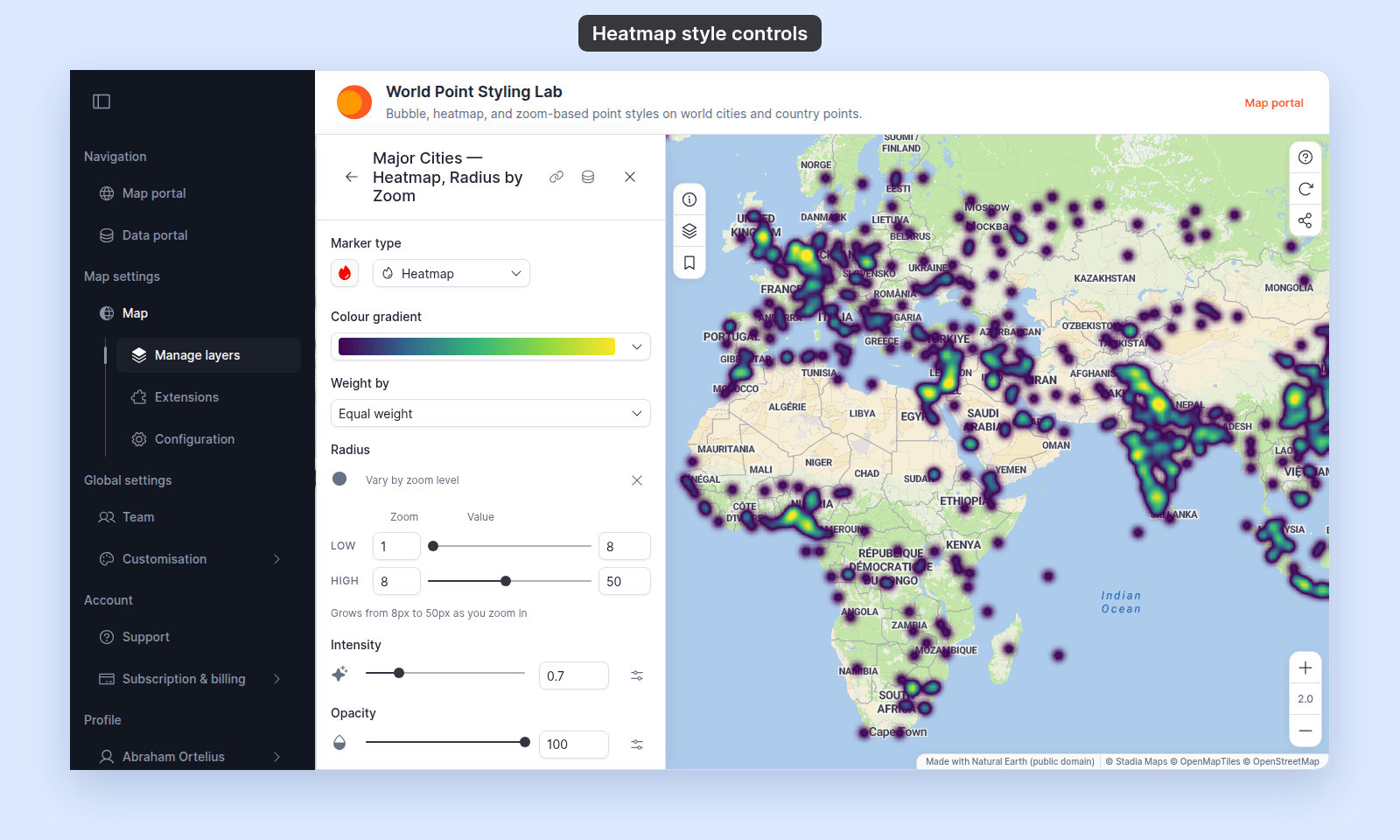The height and width of the screenshot is (840, 1400).
Task: Open Support page
Action: pyautogui.click(x=146, y=637)
